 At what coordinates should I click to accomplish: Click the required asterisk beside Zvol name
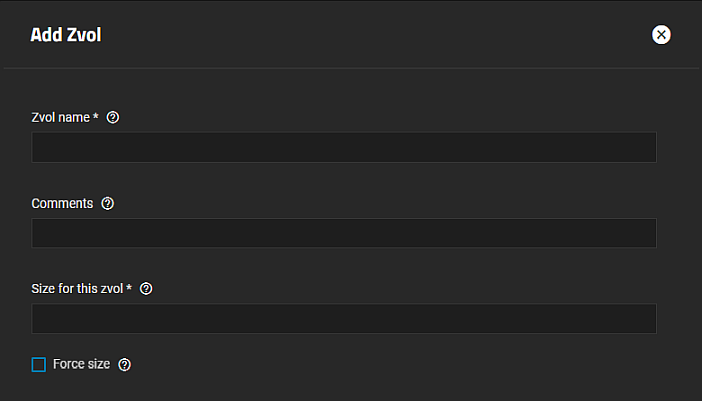(x=96, y=118)
